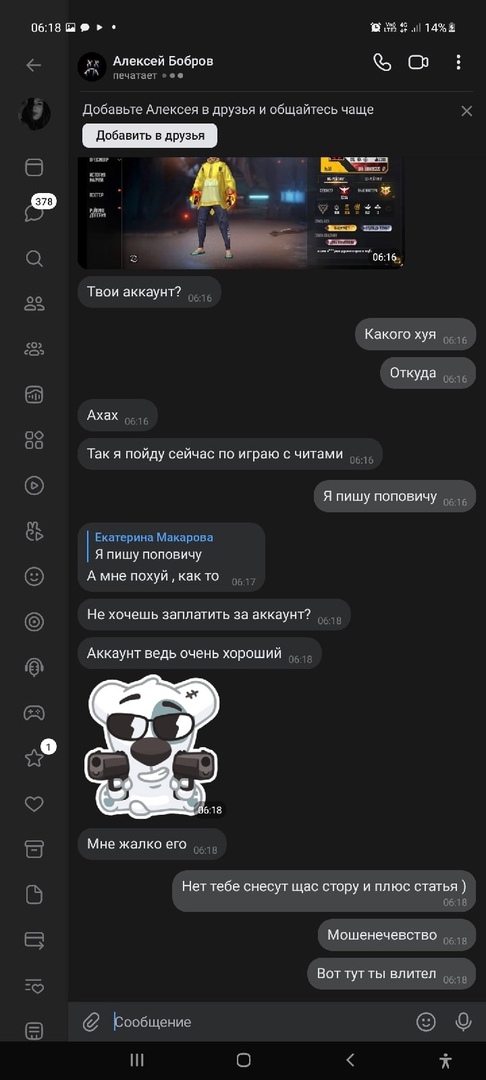Open the games controller icon in sidebar
Viewport: 486px width, 1080px height.
click(x=34, y=713)
